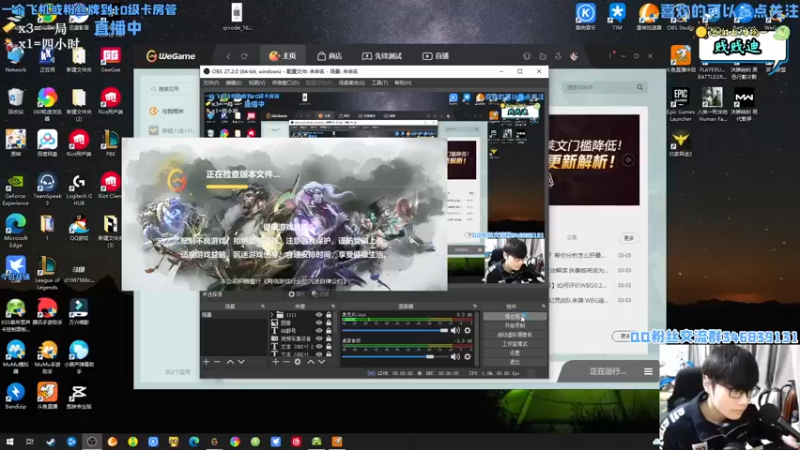Undock the OBS scenes panel via its header icon
The height and width of the screenshot is (450, 800).
coord(263,306)
